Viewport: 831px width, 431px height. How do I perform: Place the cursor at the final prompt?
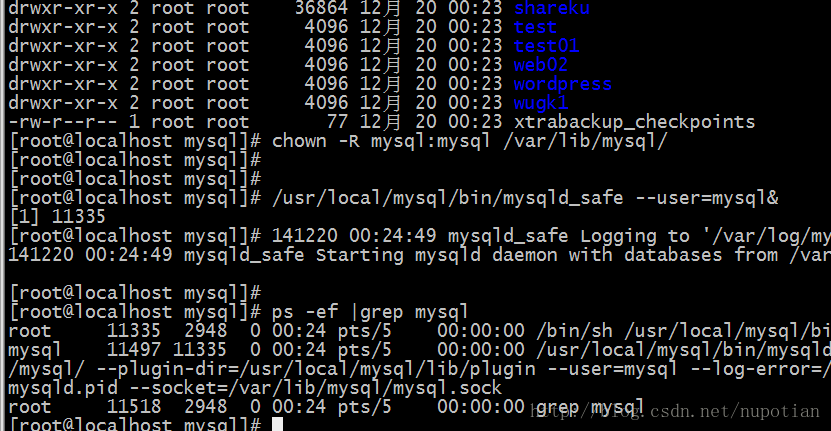[x=278, y=425]
